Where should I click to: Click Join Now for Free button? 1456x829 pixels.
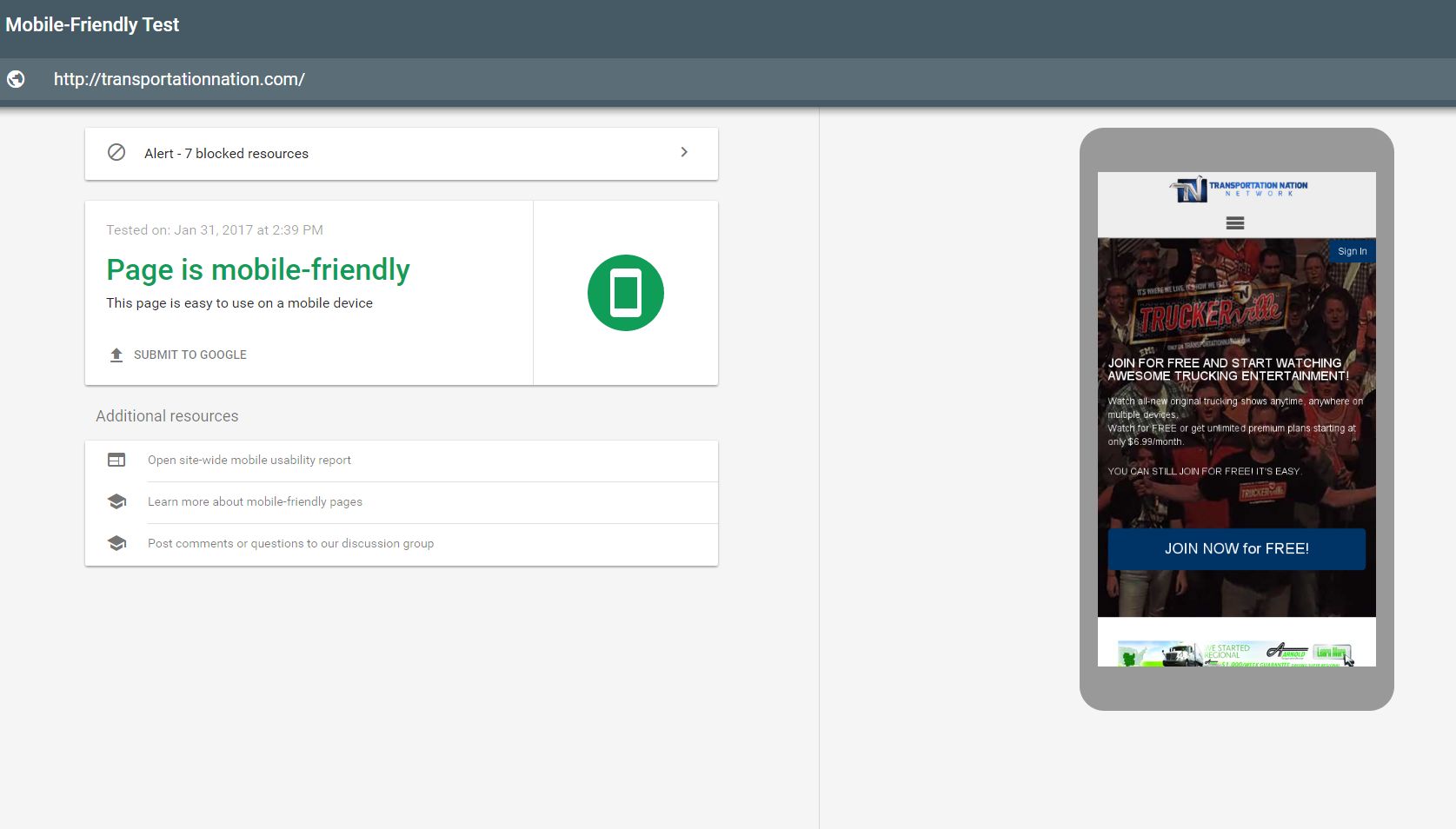coord(1237,549)
